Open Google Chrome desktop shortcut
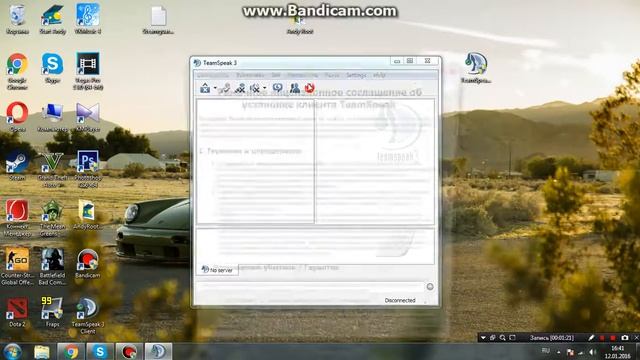Image resolution: width=640 pixels, height=360 pixels. [x=17, y=71]
